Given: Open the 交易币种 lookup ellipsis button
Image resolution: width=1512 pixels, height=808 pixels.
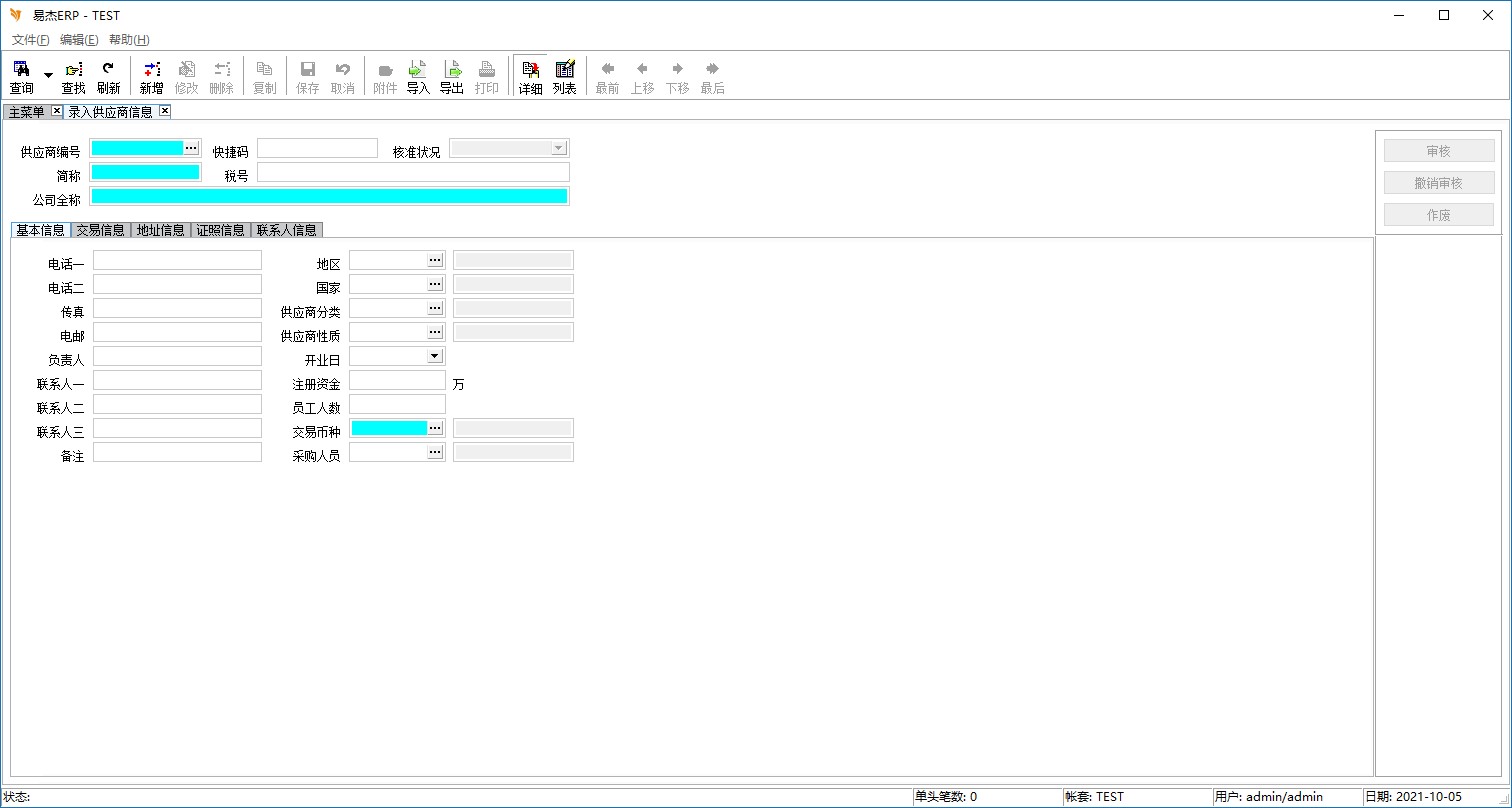Looking at the screenshot, I should (x=435, y=428).
